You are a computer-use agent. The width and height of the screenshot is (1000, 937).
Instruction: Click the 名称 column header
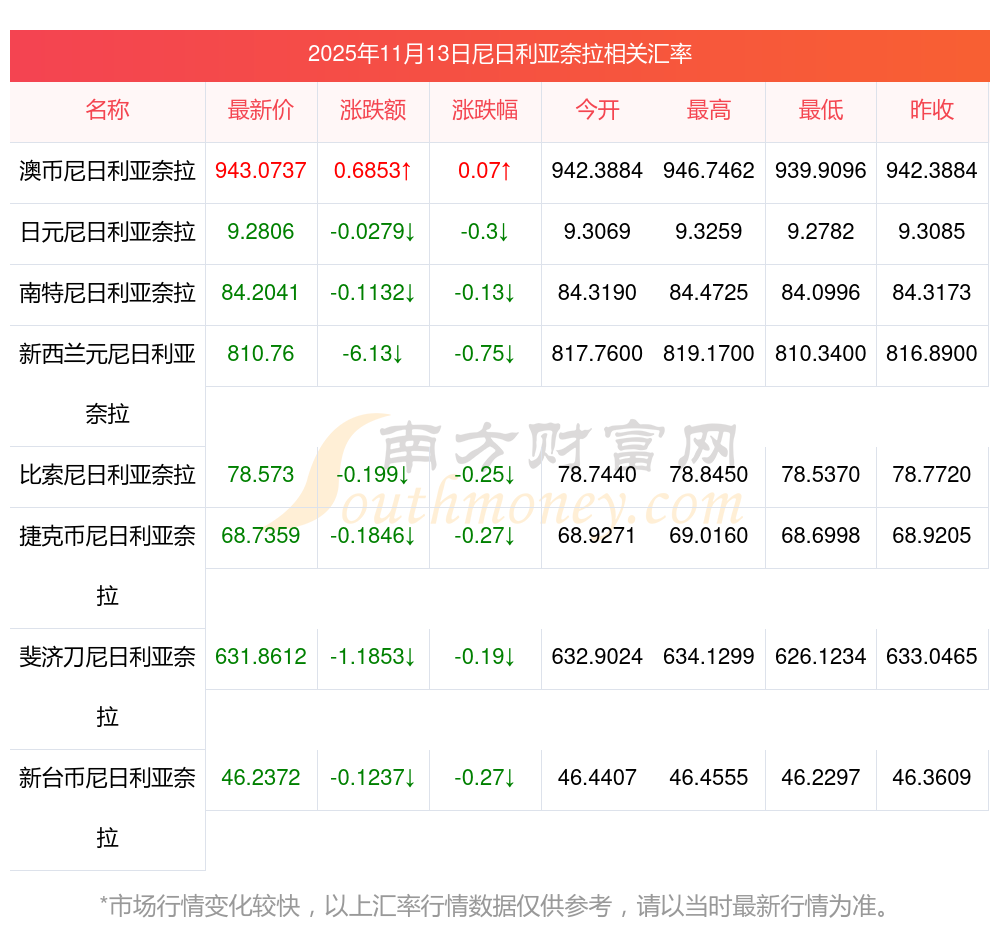[x=107, y=111]
